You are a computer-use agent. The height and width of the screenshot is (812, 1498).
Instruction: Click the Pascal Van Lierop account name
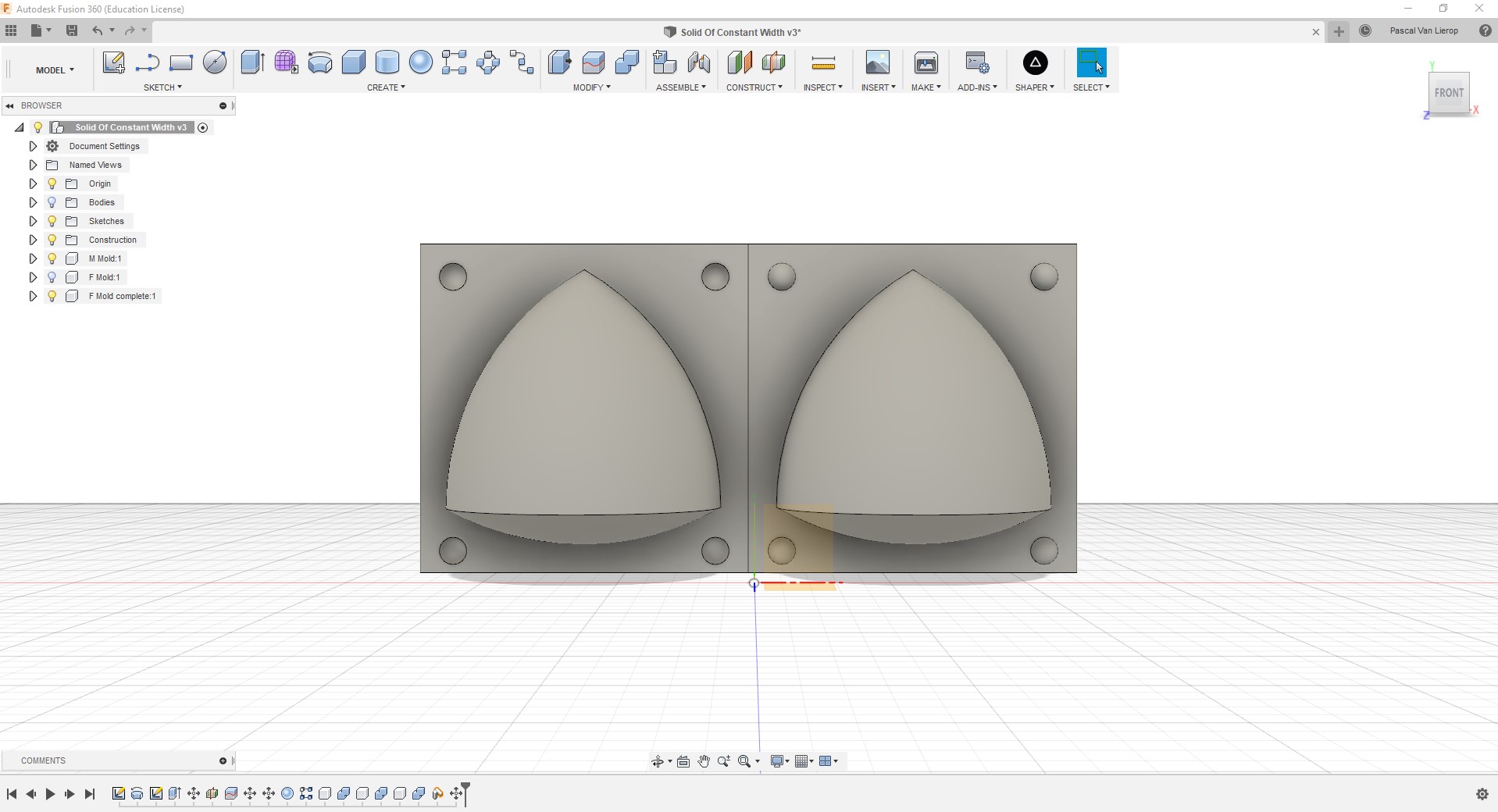(x=1423, y=30)
